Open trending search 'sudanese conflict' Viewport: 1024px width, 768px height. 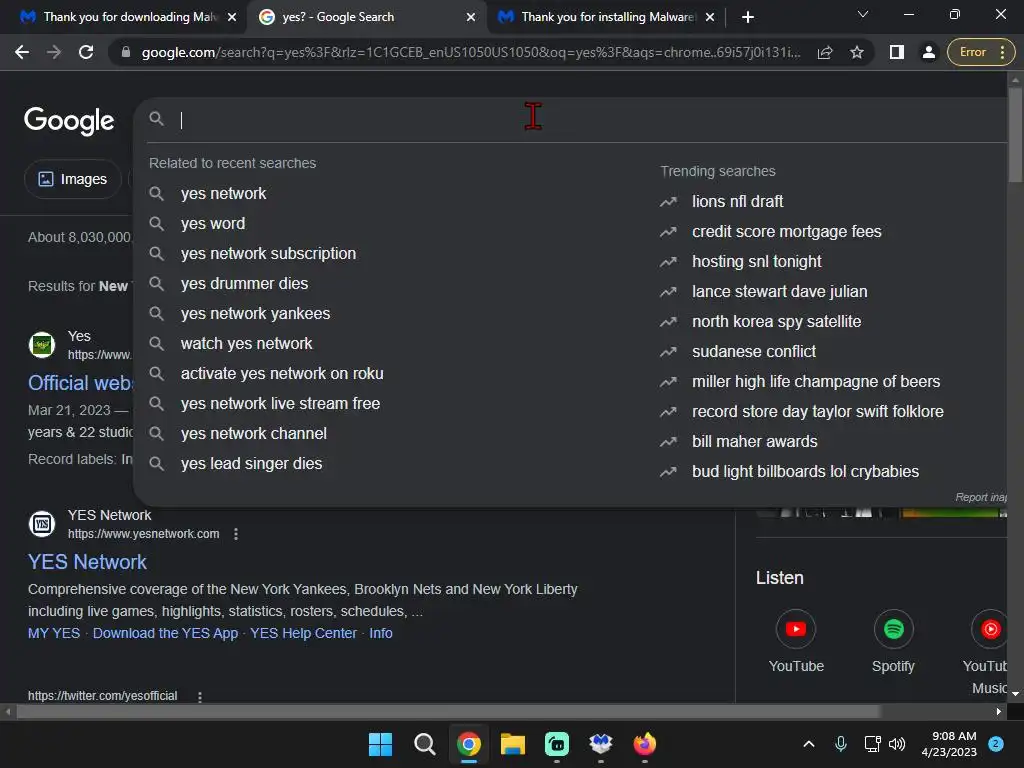pyautogui.click(x=754, y=351)
